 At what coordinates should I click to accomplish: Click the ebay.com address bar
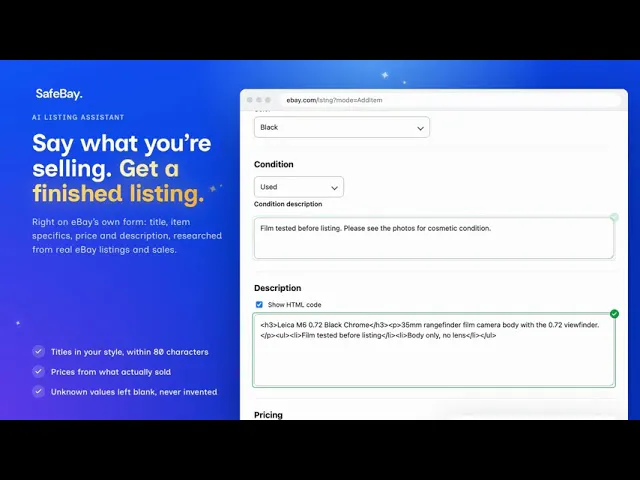coord(451,100)
